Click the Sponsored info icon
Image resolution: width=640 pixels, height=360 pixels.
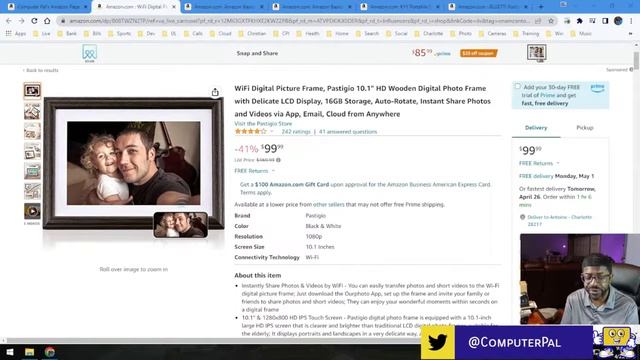pos(631,70)
